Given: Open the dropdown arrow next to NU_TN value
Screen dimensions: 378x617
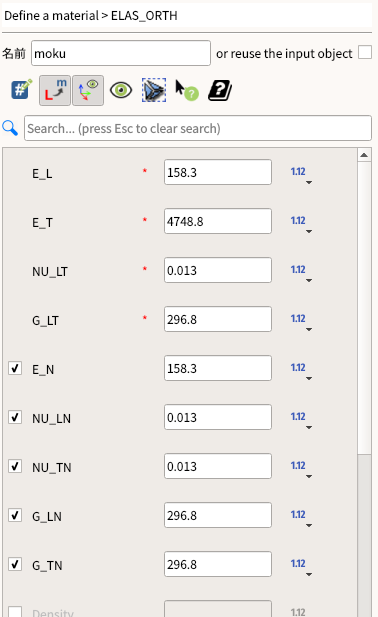Looking at the screenshot, I should pos(309,477).
